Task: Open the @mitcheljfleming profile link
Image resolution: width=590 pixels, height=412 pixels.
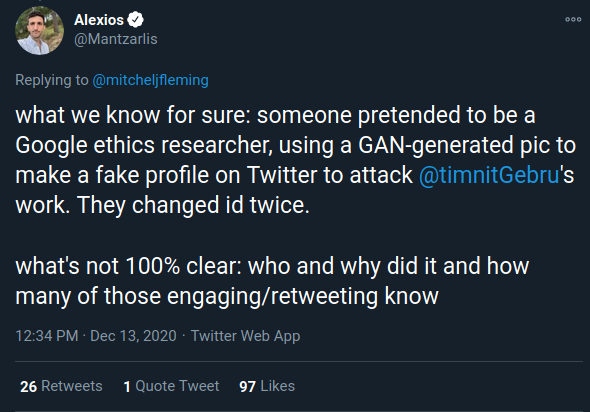Action: 150,80
